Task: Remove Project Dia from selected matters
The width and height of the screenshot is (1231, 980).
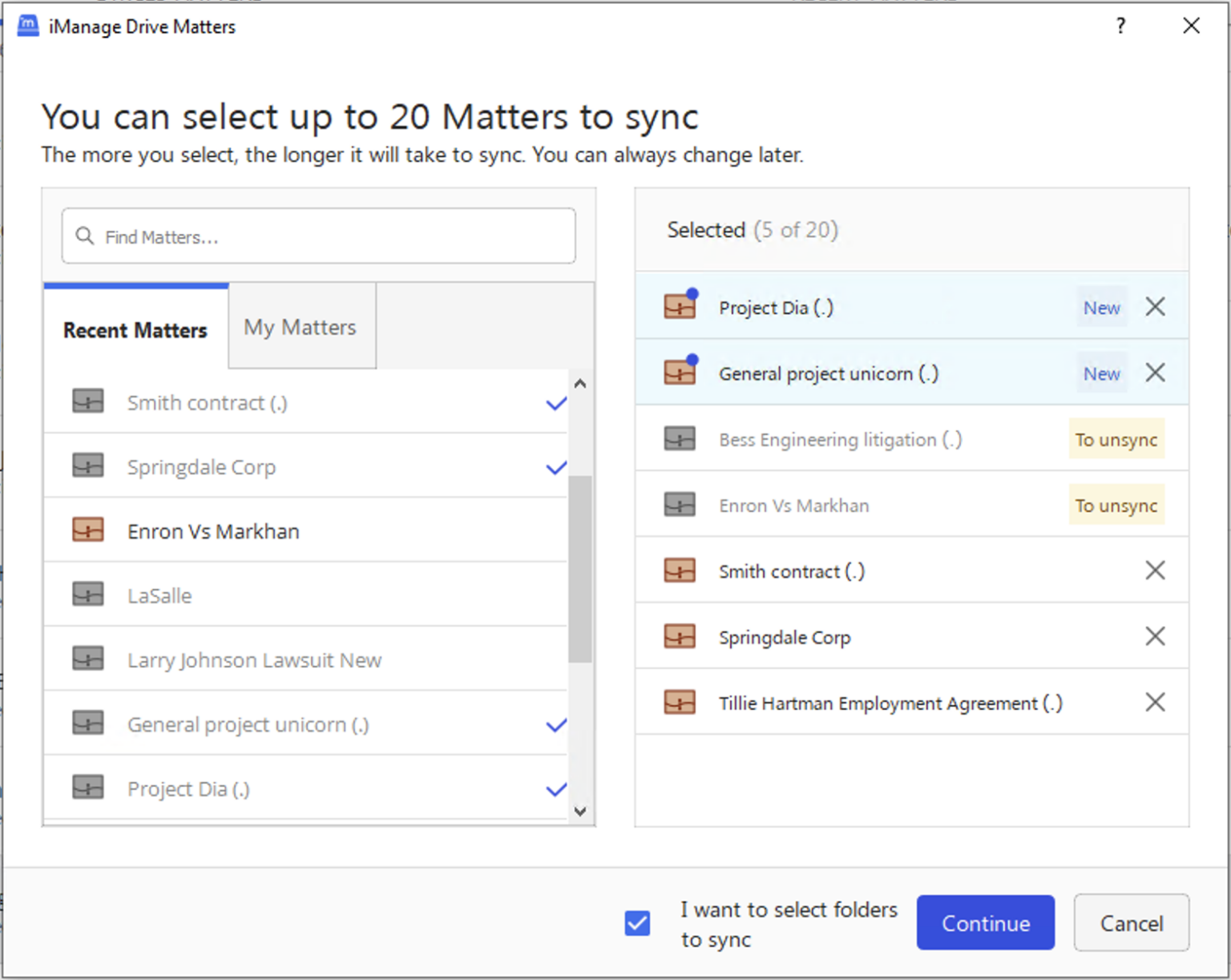Action: pos(1154,307)
